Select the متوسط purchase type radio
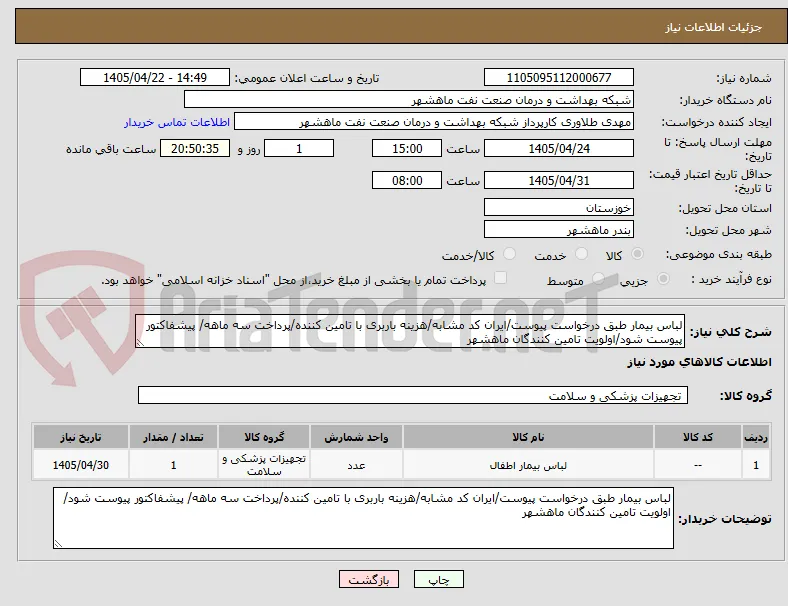The width and height of the screenshot is (788, 606). point(598,279)
